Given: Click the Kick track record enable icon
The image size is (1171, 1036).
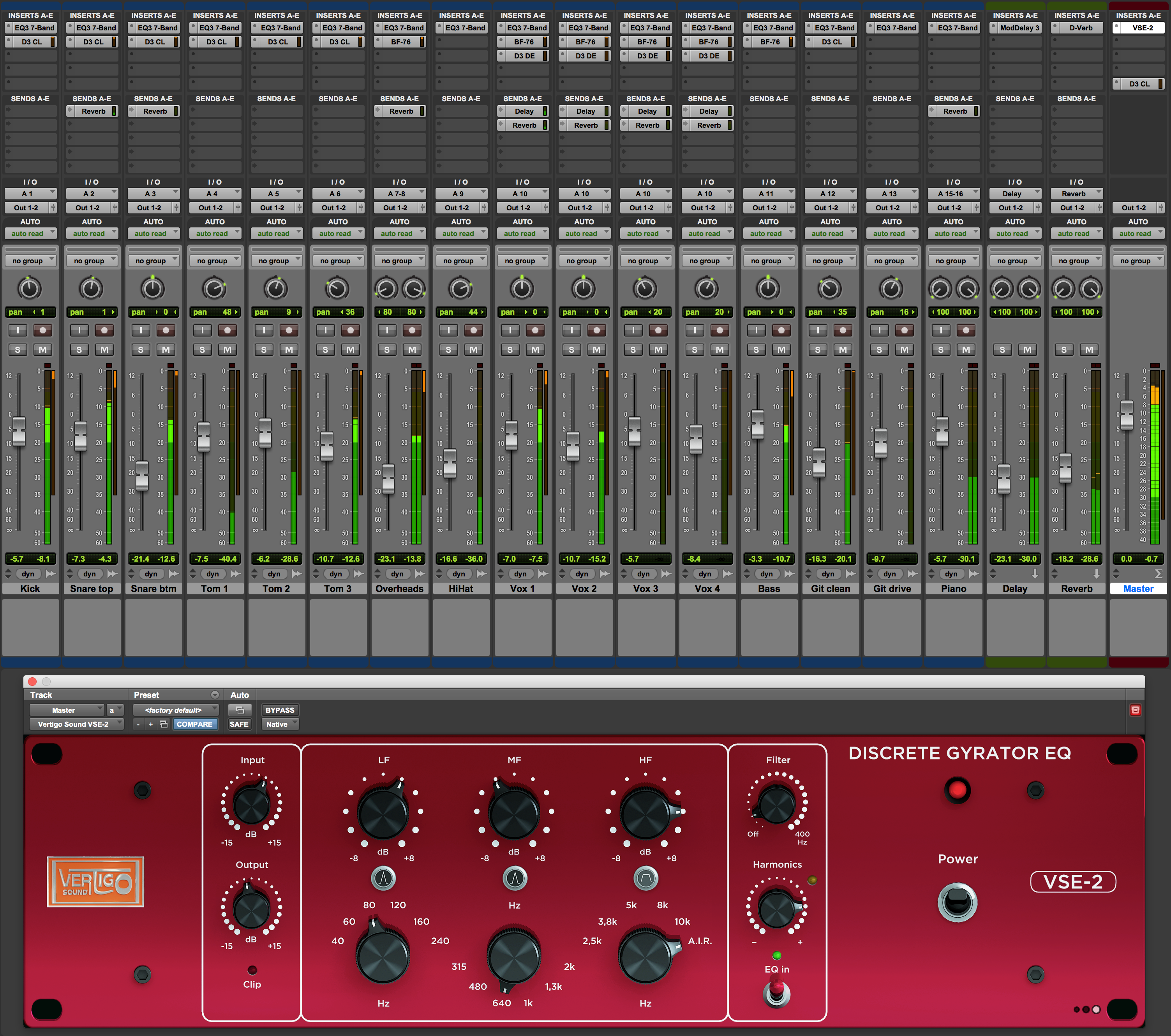Looking at the screenshot, I should point(42,330).
